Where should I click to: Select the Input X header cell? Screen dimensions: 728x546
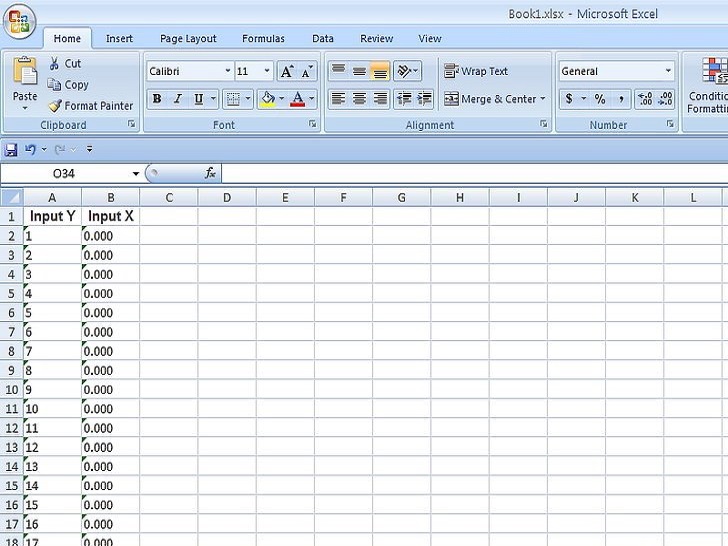[110, 216]
